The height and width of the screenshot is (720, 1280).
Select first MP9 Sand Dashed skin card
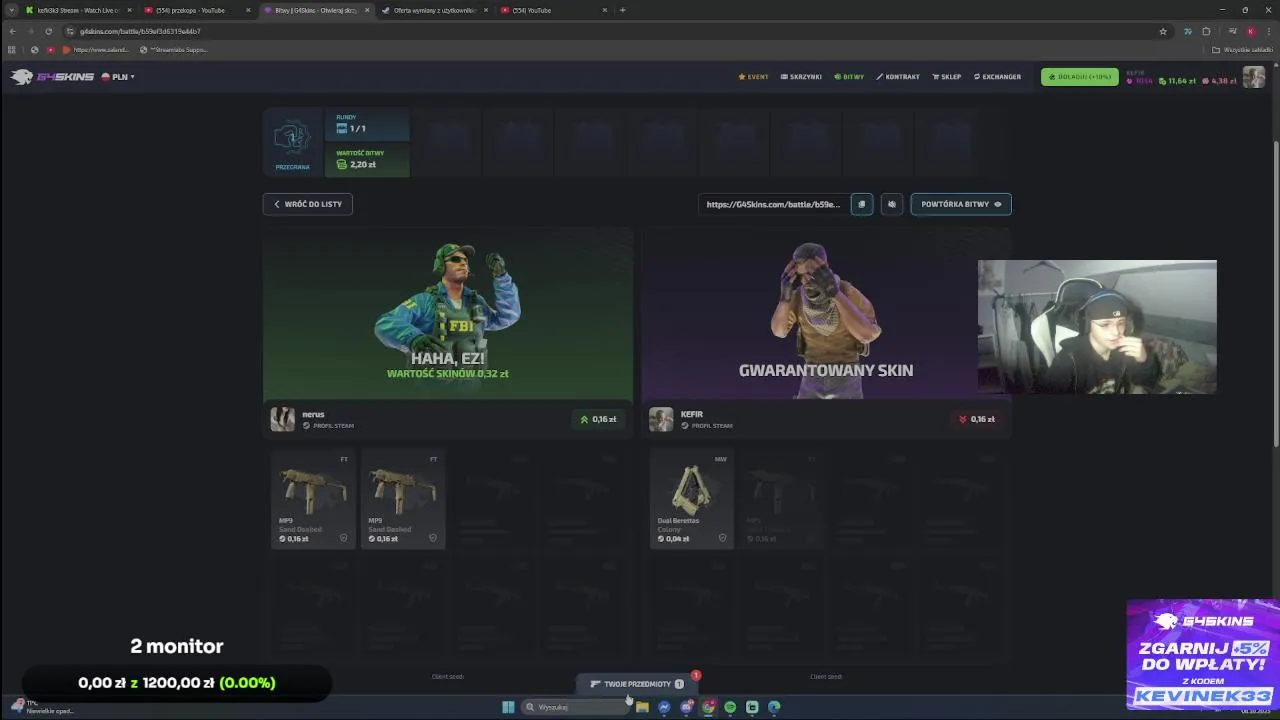pyautogui.click(x=313, y=499)
